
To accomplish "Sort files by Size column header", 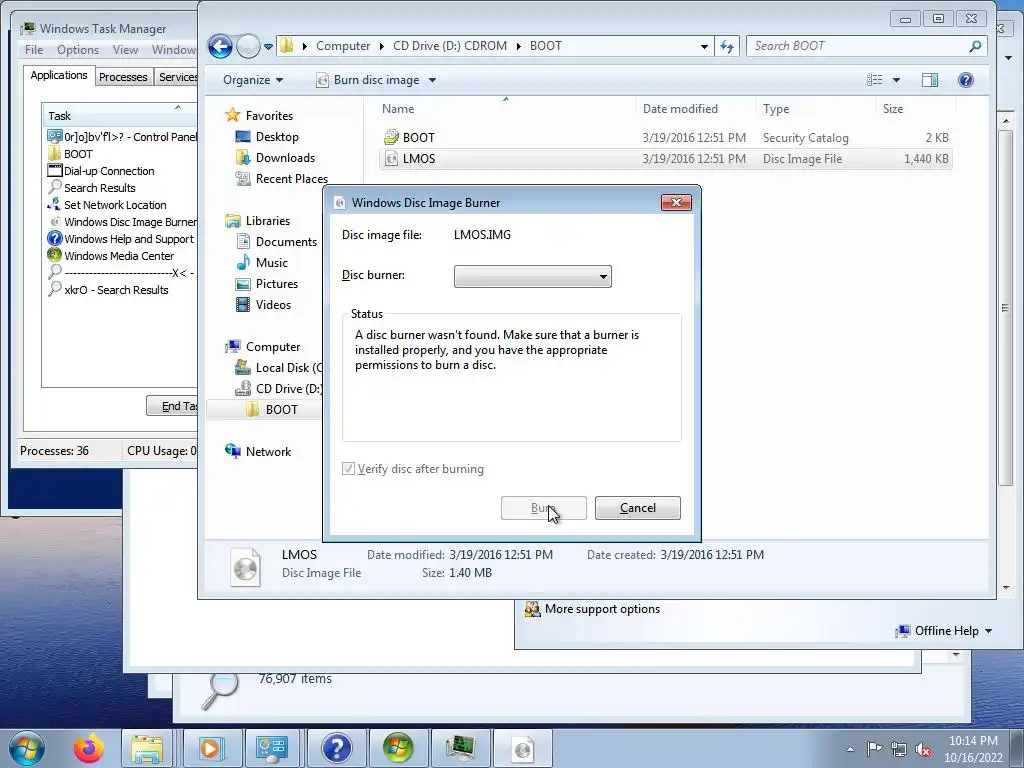I will pos(914,108).
